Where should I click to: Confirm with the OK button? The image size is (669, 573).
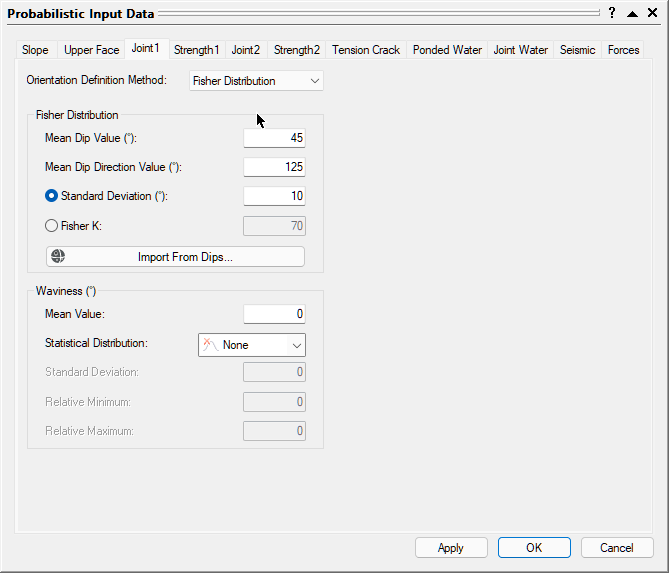(534, 547)
